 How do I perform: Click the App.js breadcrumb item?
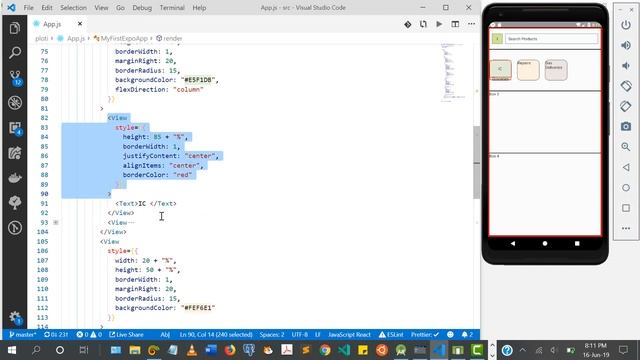click(76, 38)
